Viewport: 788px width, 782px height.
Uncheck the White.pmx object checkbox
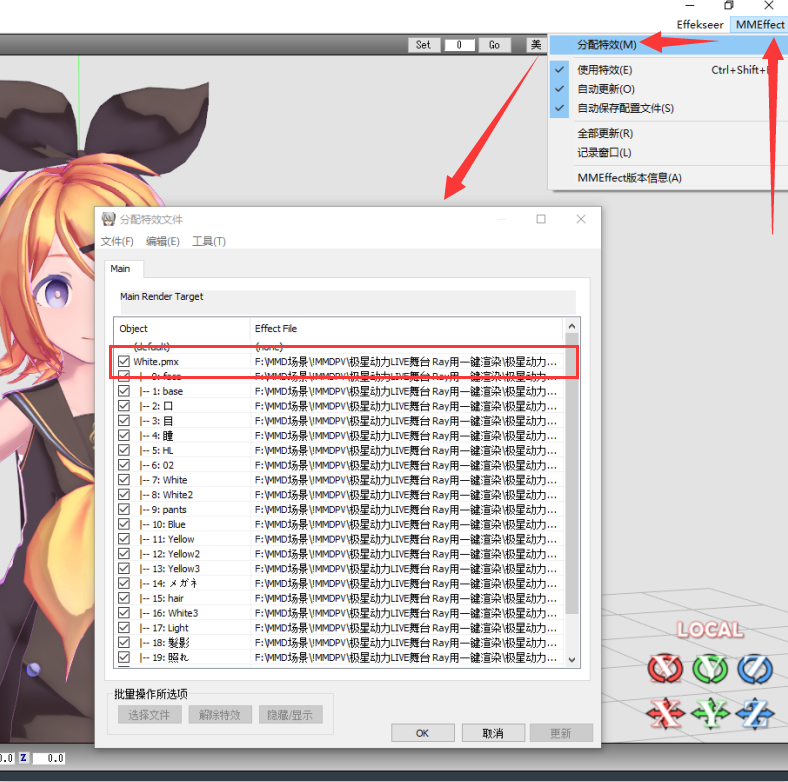pos(124,361)
